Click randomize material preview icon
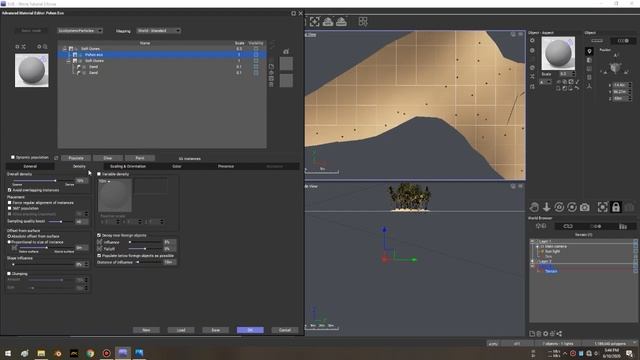The image size is (640, 360). (24, 47)
